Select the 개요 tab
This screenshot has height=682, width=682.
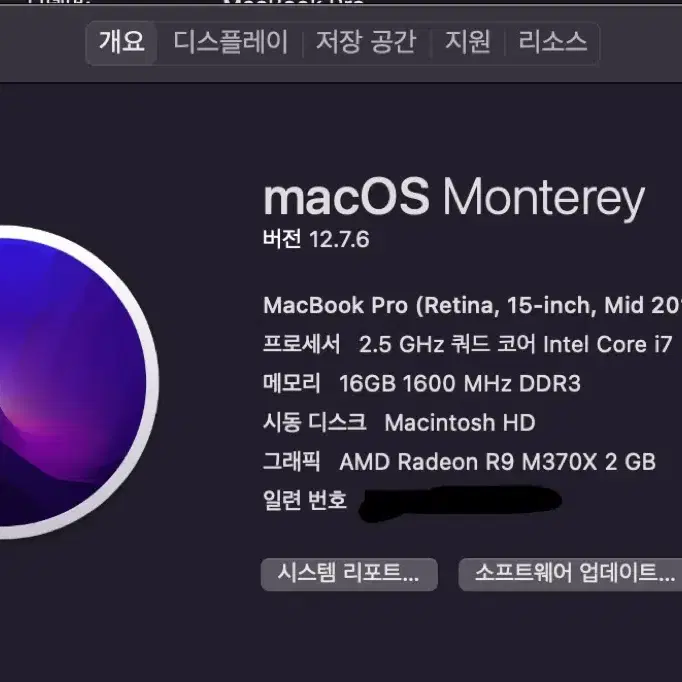pos(122,43)
